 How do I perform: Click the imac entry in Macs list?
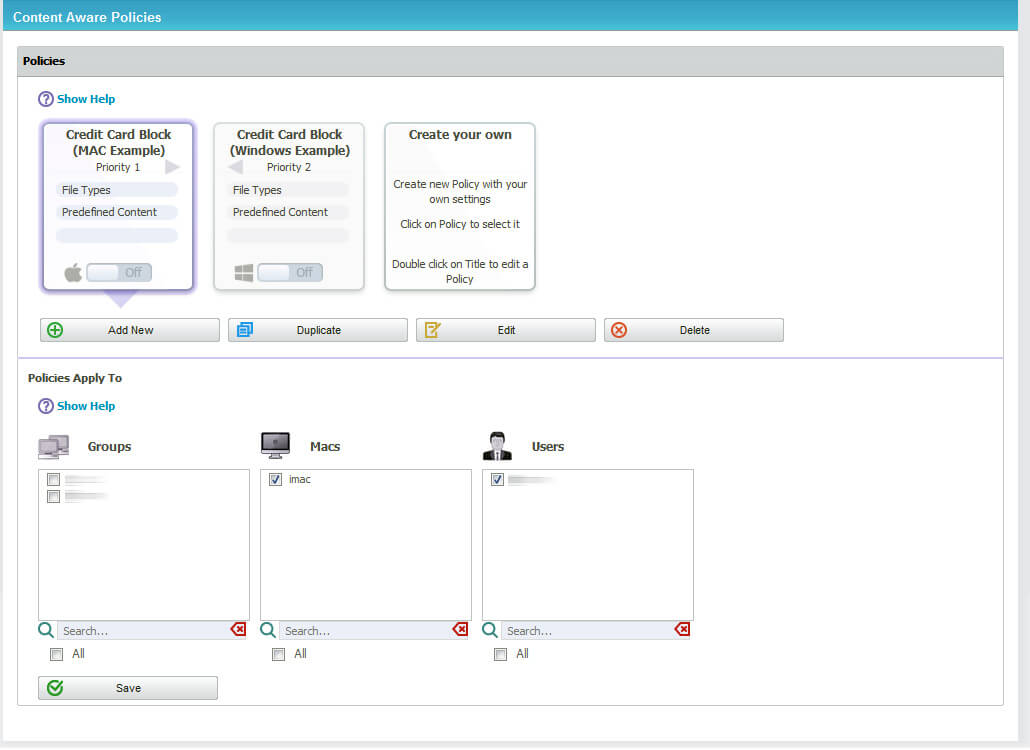[x=300, y=480]
